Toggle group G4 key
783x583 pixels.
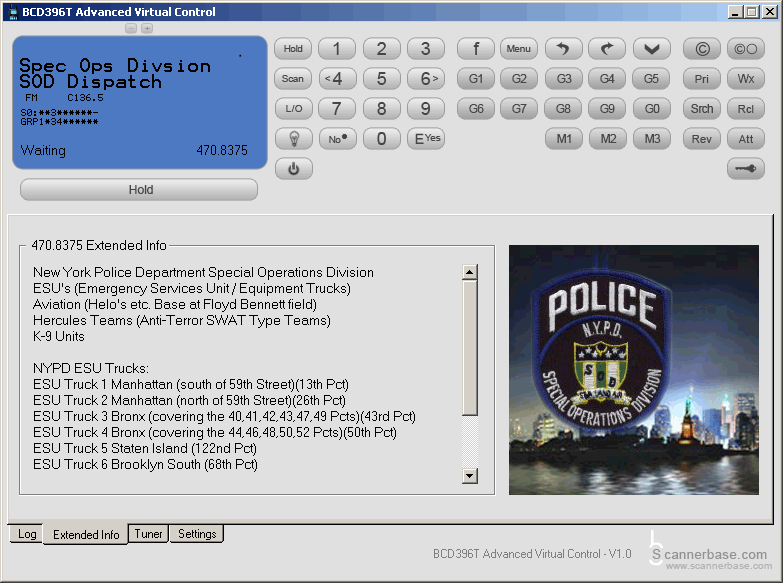pos(607,78)
